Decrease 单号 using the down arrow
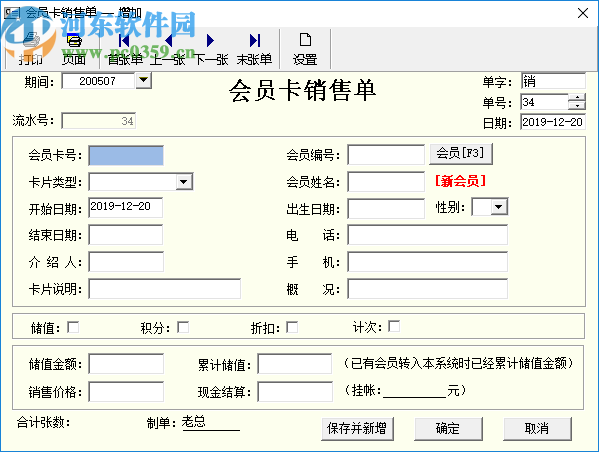Viewport: 599px width, 452px height. [x=576, y=105]
